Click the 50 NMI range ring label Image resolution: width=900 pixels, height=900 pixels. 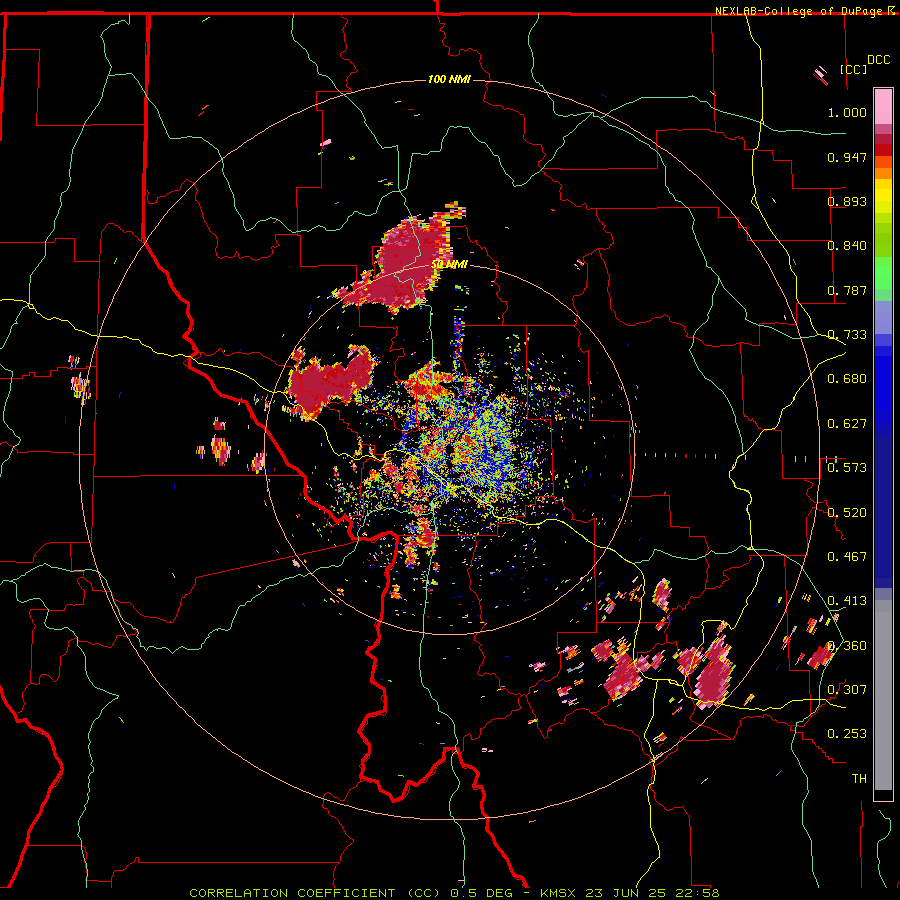click(449, 265)
